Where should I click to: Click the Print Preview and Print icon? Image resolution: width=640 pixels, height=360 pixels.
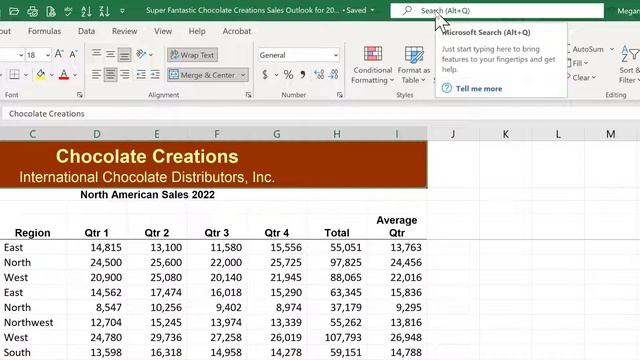pos(32,11)
